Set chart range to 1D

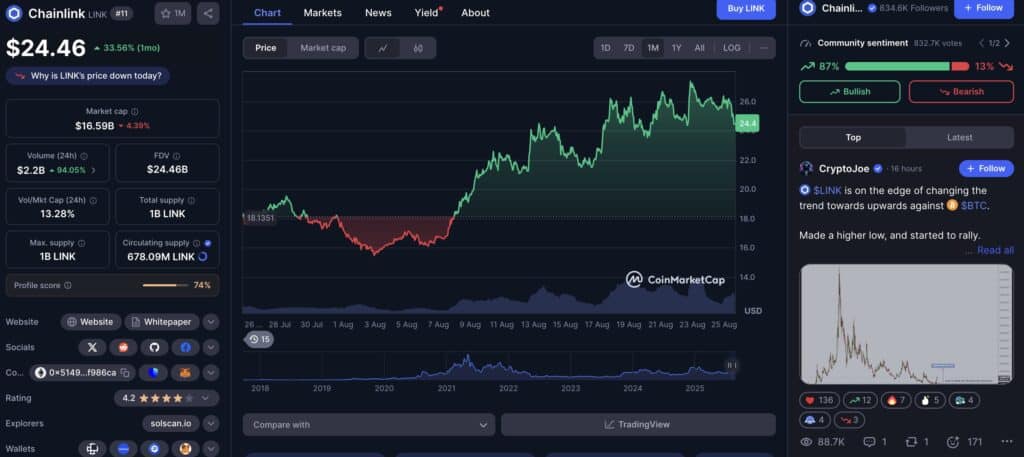605,48
